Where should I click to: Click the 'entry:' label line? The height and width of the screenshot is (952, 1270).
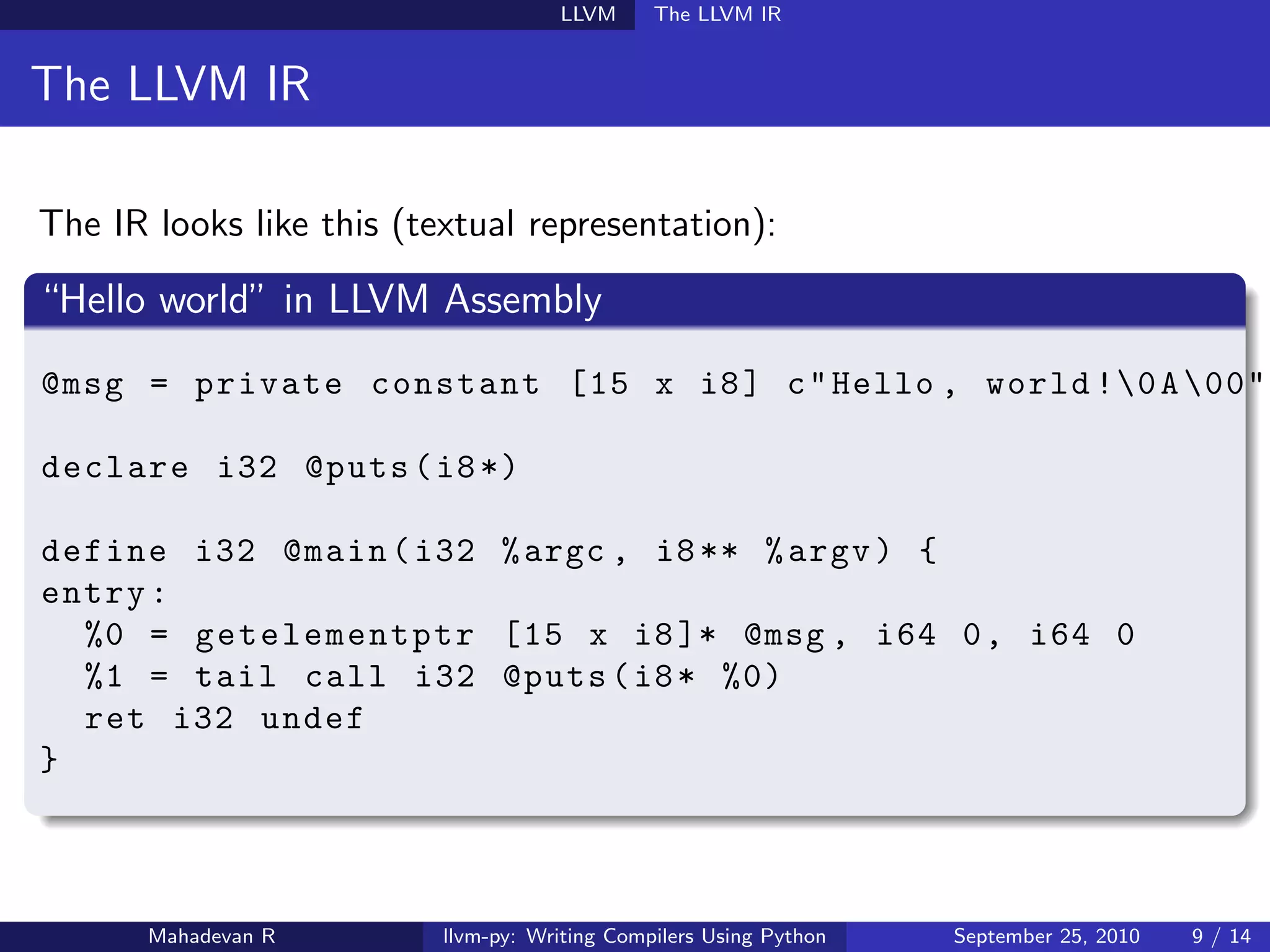104,594
